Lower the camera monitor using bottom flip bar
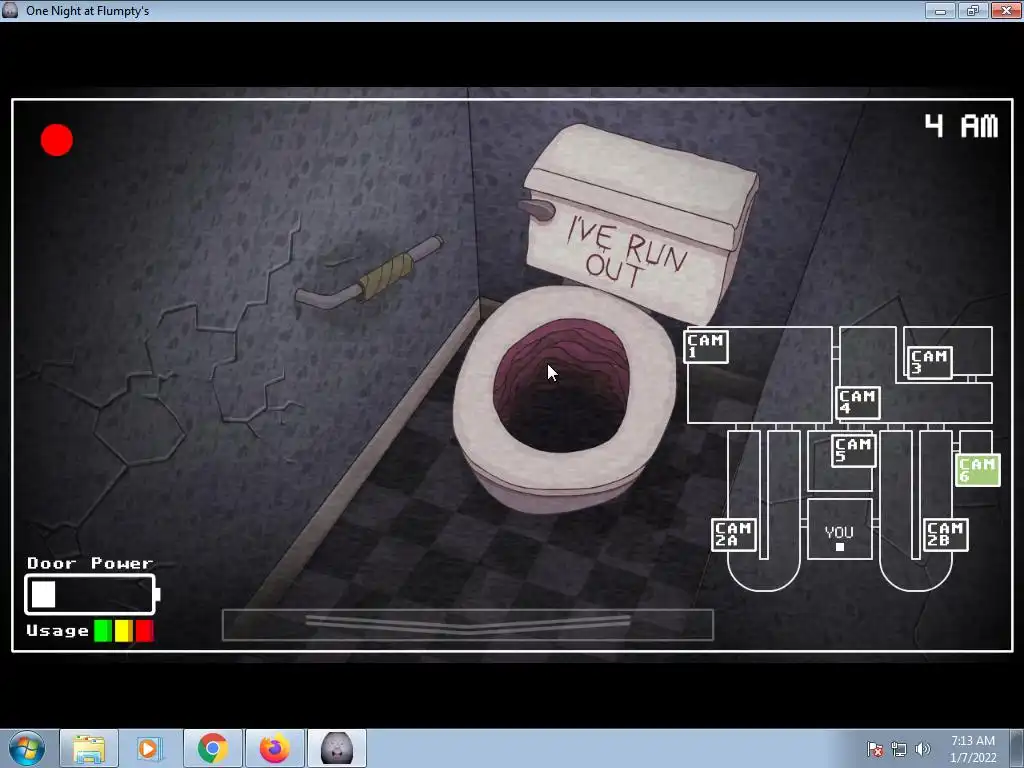 pos(468,624)
